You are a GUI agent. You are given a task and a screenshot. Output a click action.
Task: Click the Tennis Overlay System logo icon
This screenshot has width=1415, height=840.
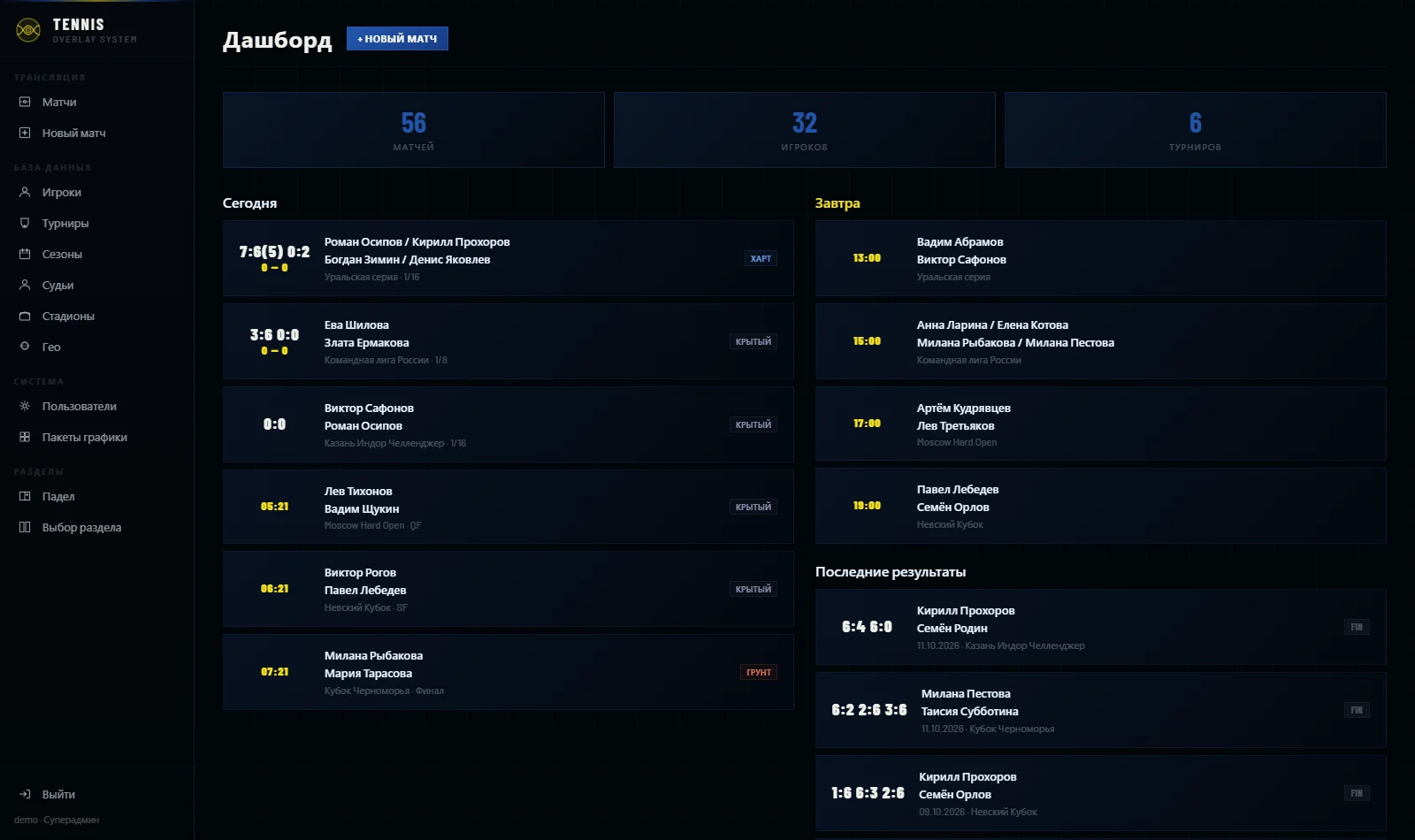28,30
